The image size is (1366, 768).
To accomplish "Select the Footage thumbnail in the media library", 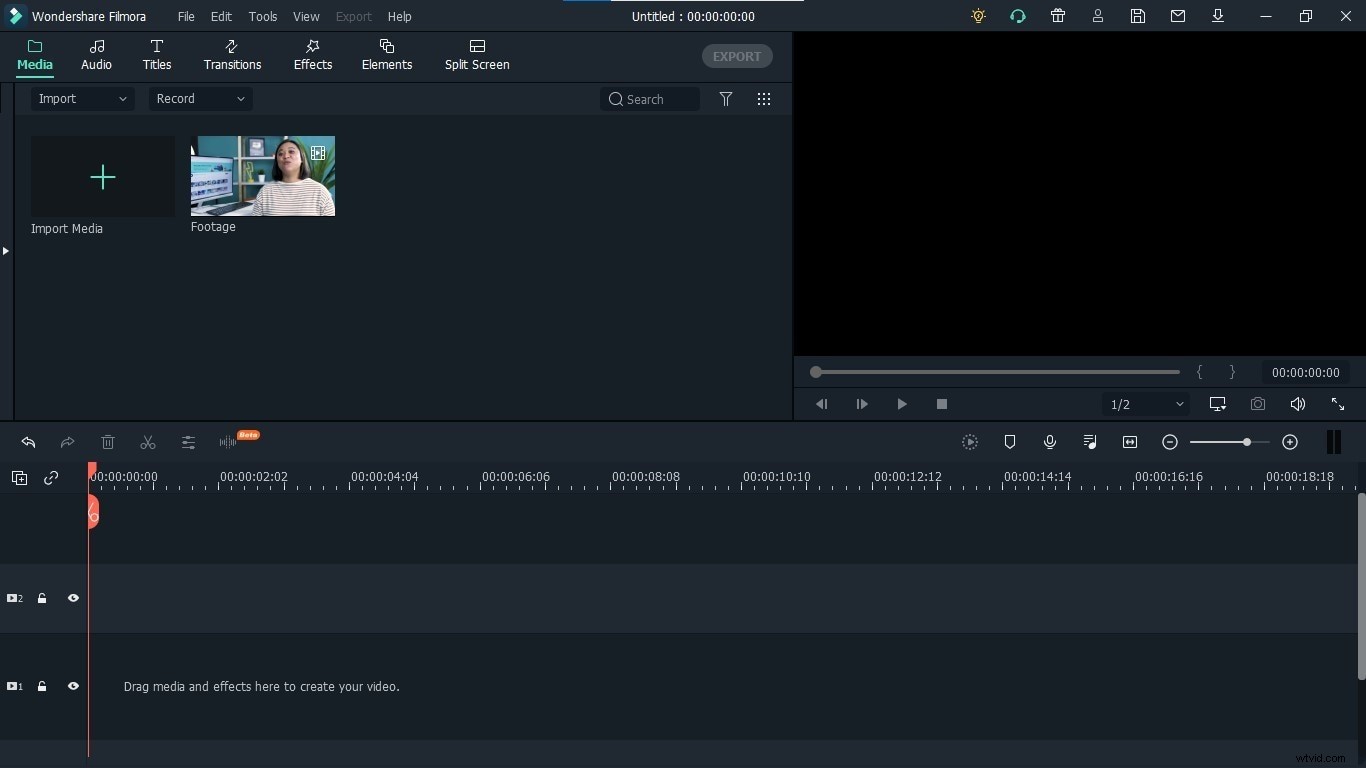I will 262,176.
